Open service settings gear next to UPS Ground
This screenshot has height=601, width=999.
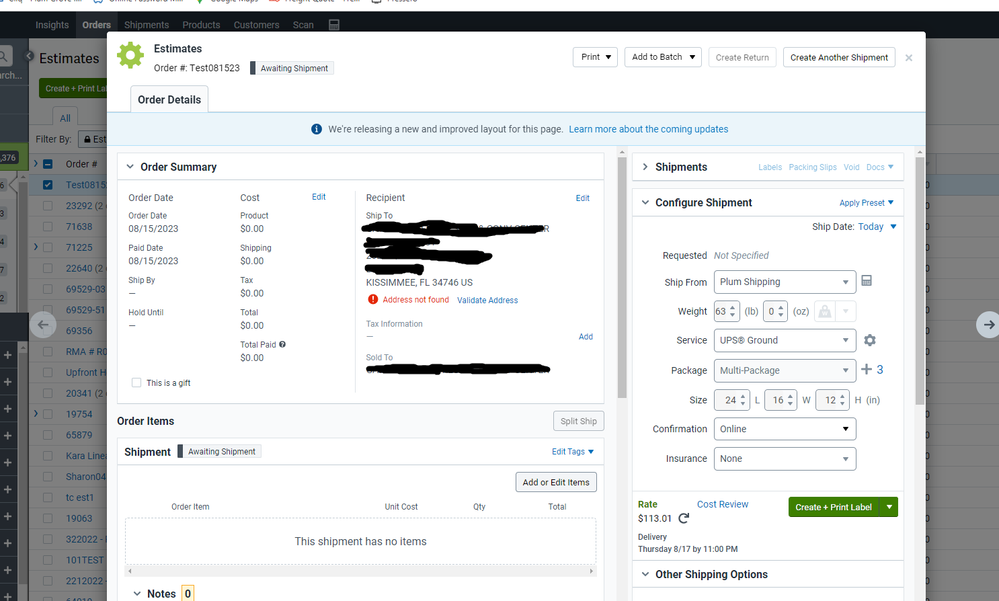[x=869, y=340]
